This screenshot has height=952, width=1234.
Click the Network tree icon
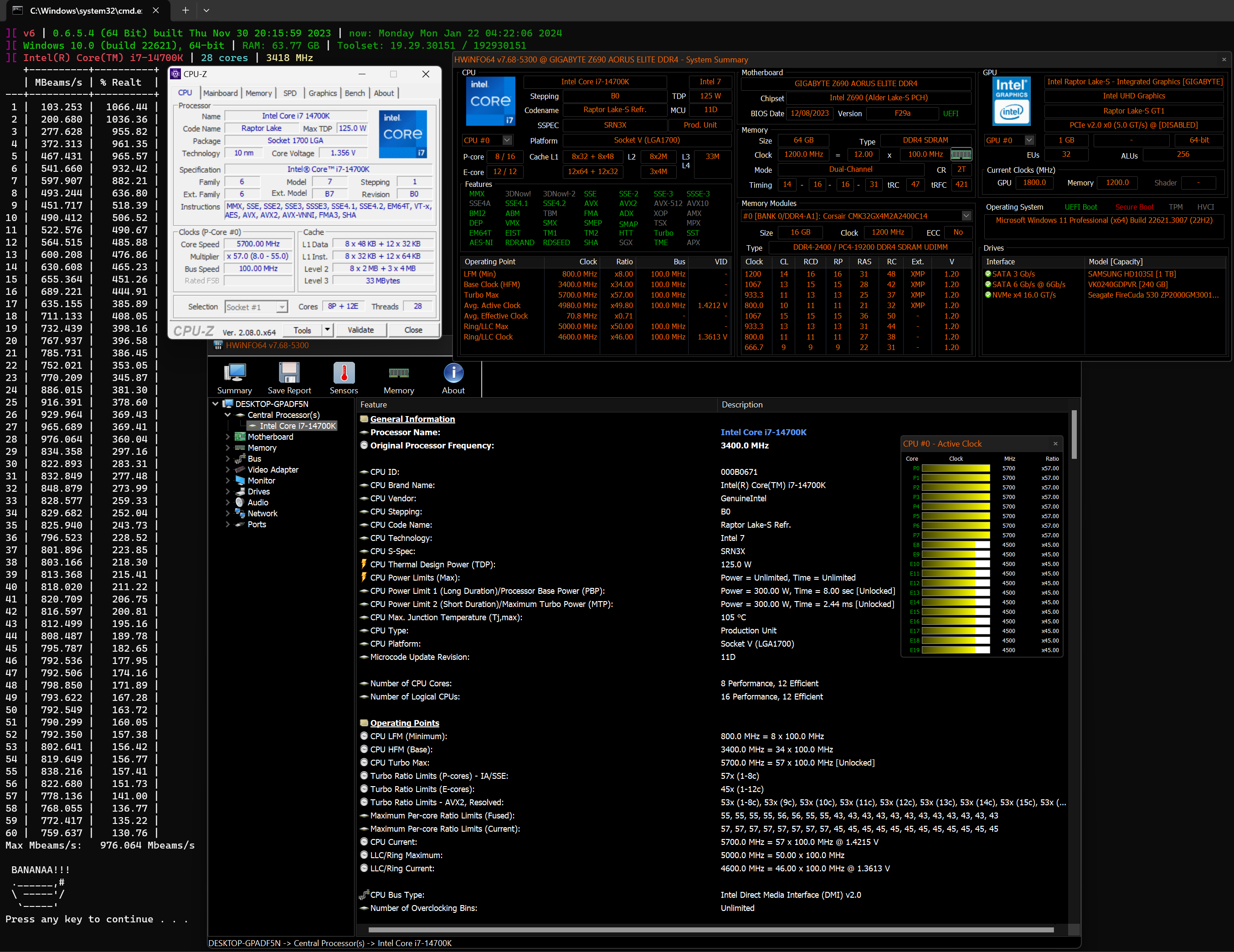(240, 513)
